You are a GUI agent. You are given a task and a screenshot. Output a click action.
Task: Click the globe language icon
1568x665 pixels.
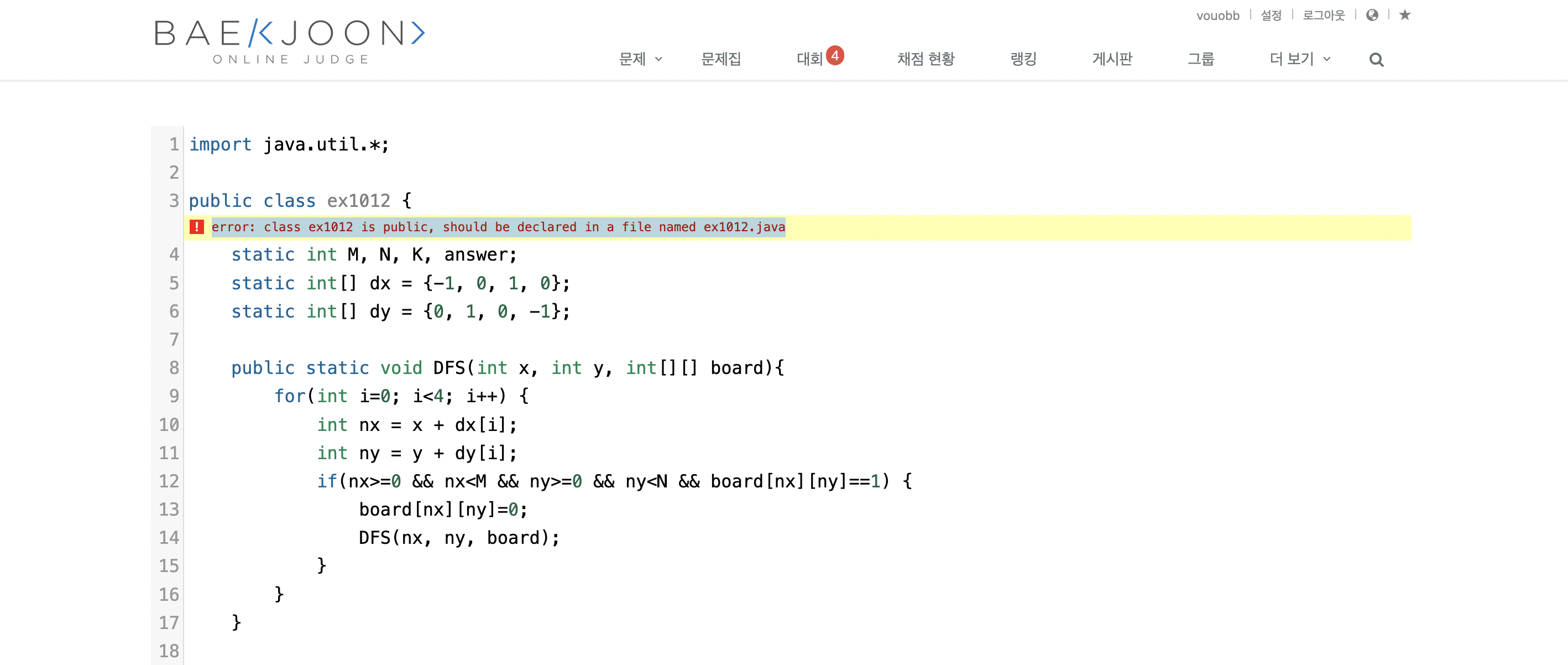click(1372, 15)
